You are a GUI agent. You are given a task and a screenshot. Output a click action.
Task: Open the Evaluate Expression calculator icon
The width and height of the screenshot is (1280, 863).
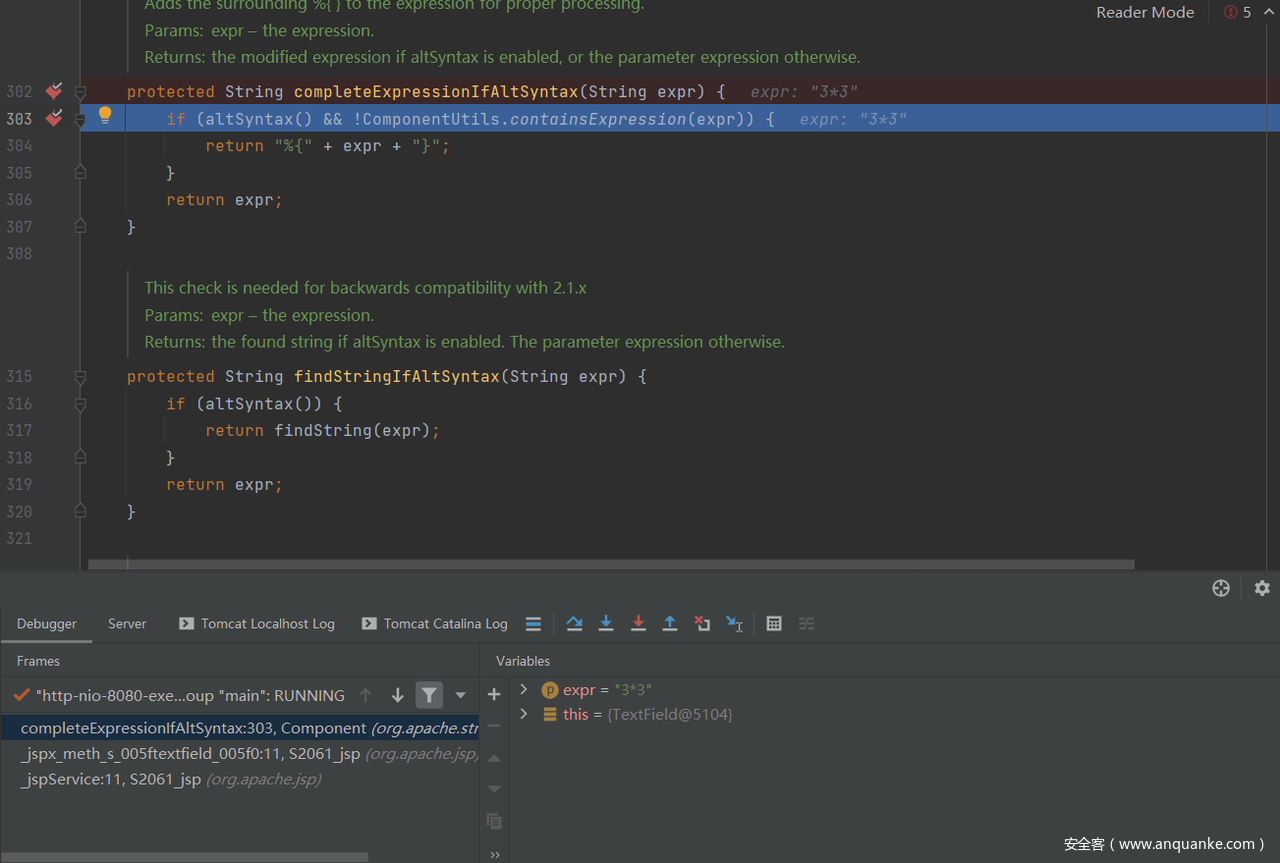774,623
